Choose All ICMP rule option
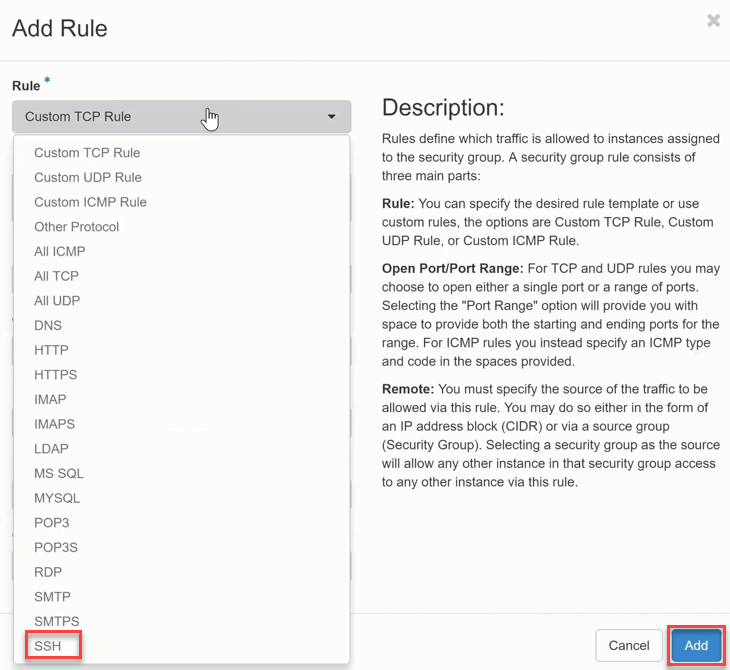This screenshot has width=730, height=670. click(60, 252)
